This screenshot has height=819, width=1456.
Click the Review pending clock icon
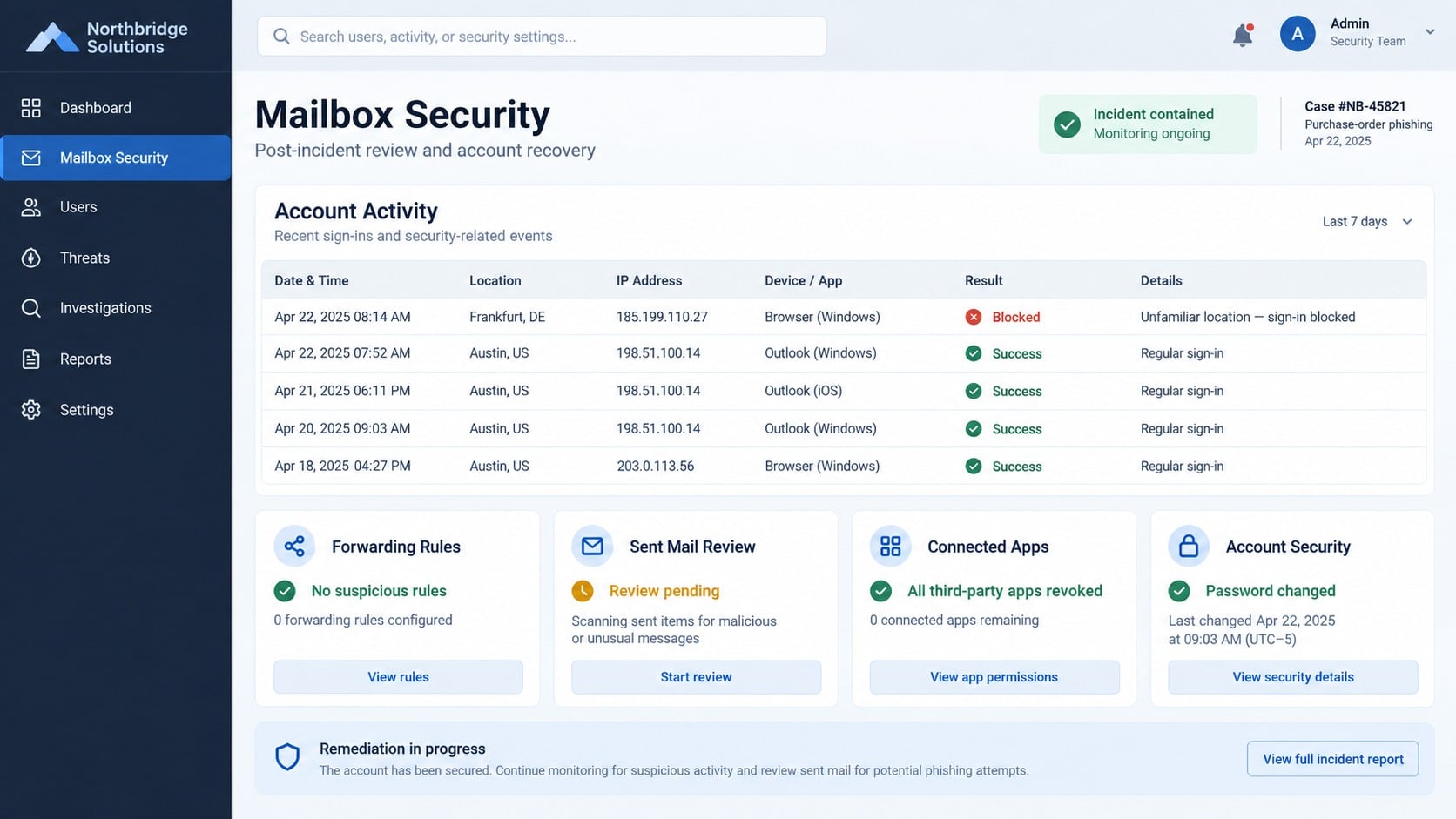tap(583, 591)
